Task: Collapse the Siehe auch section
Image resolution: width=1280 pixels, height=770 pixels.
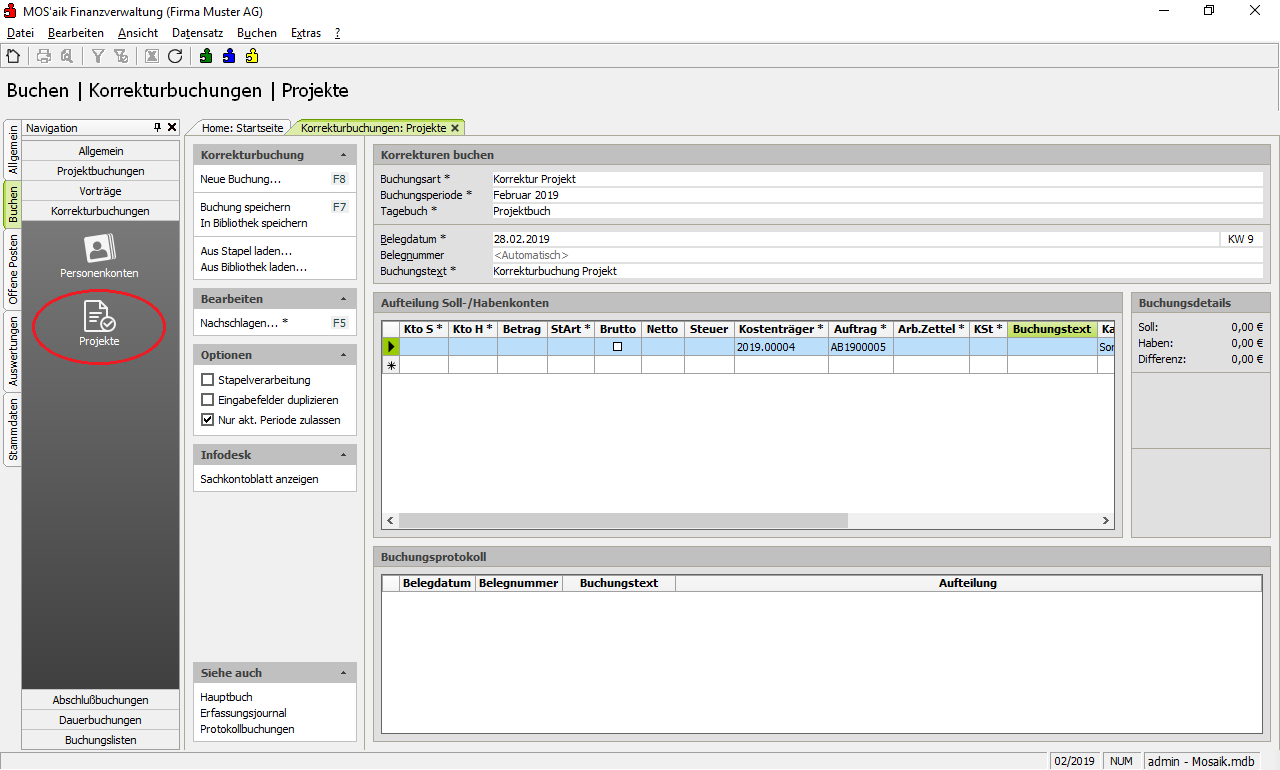Action: pyautogui.click(x=344, y=673)
